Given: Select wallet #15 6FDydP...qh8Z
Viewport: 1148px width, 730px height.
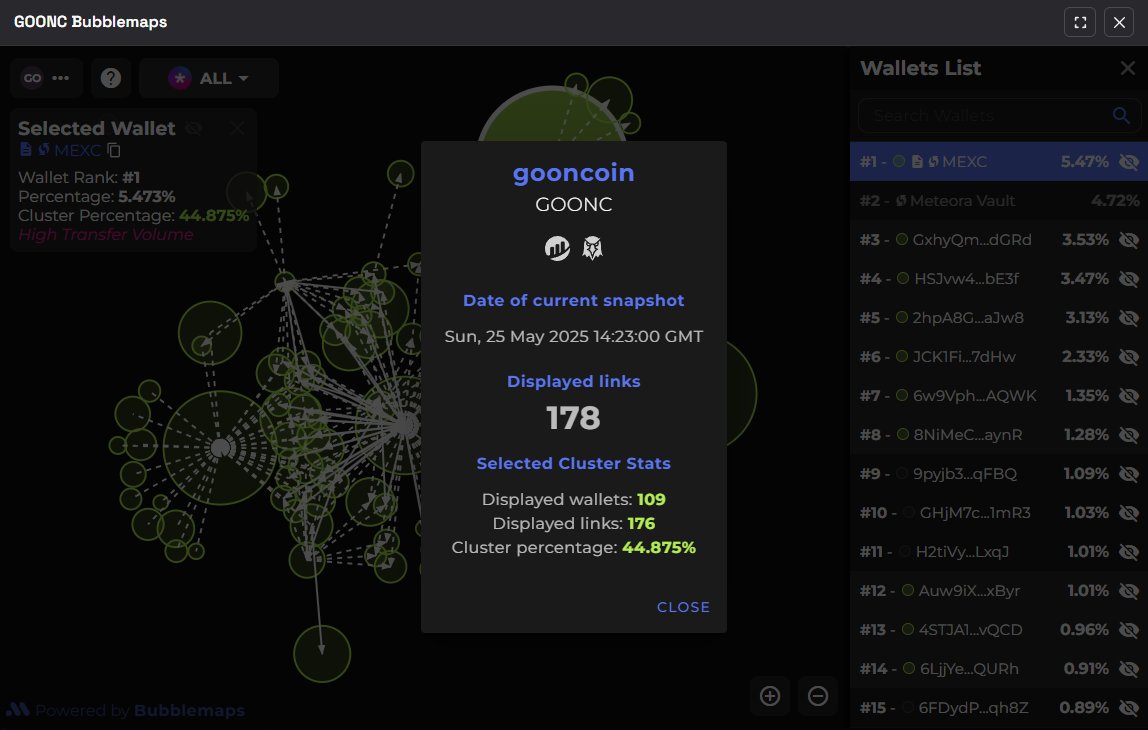Looking at the screenshot, I should (999, 708).
